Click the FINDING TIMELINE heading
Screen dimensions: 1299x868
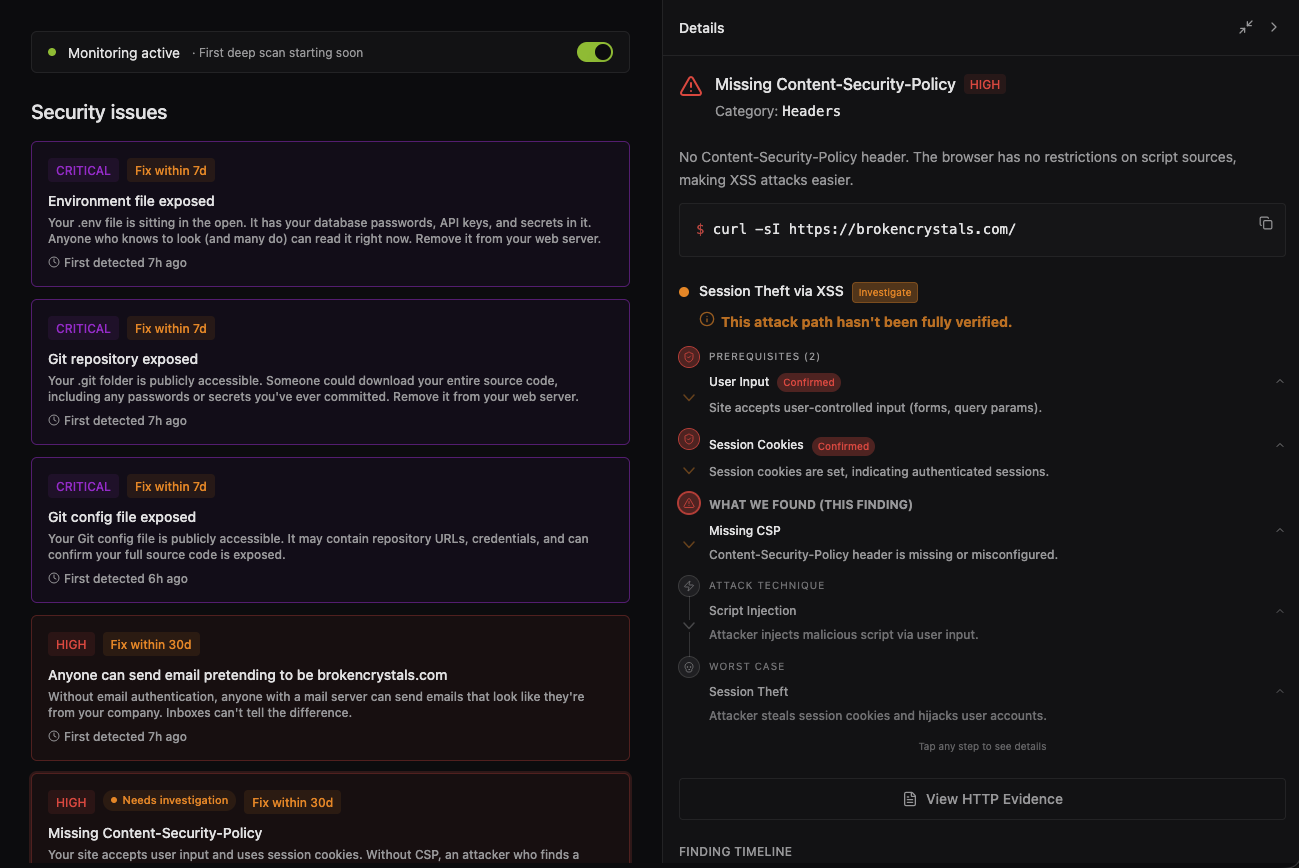735,852
